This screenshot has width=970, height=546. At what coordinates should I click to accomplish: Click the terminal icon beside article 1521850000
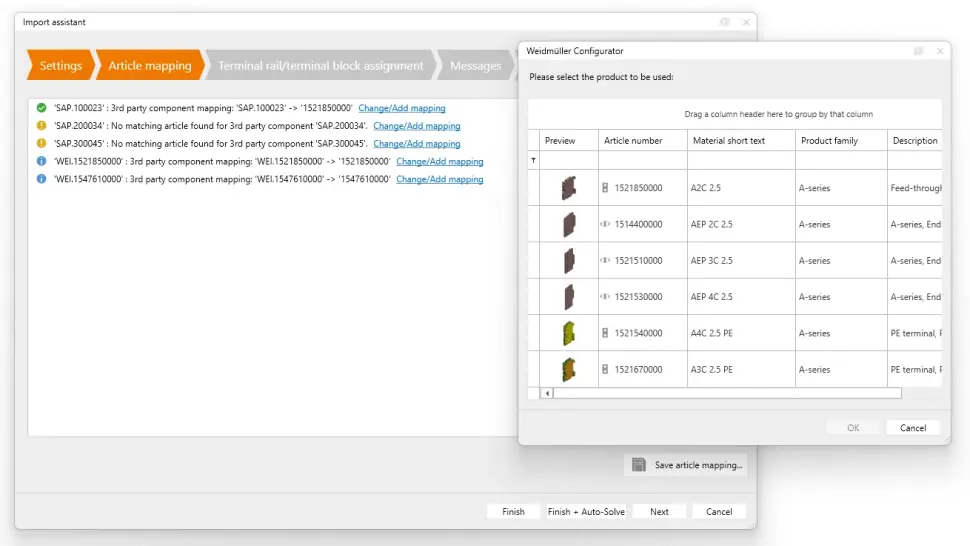click(605, 188)
